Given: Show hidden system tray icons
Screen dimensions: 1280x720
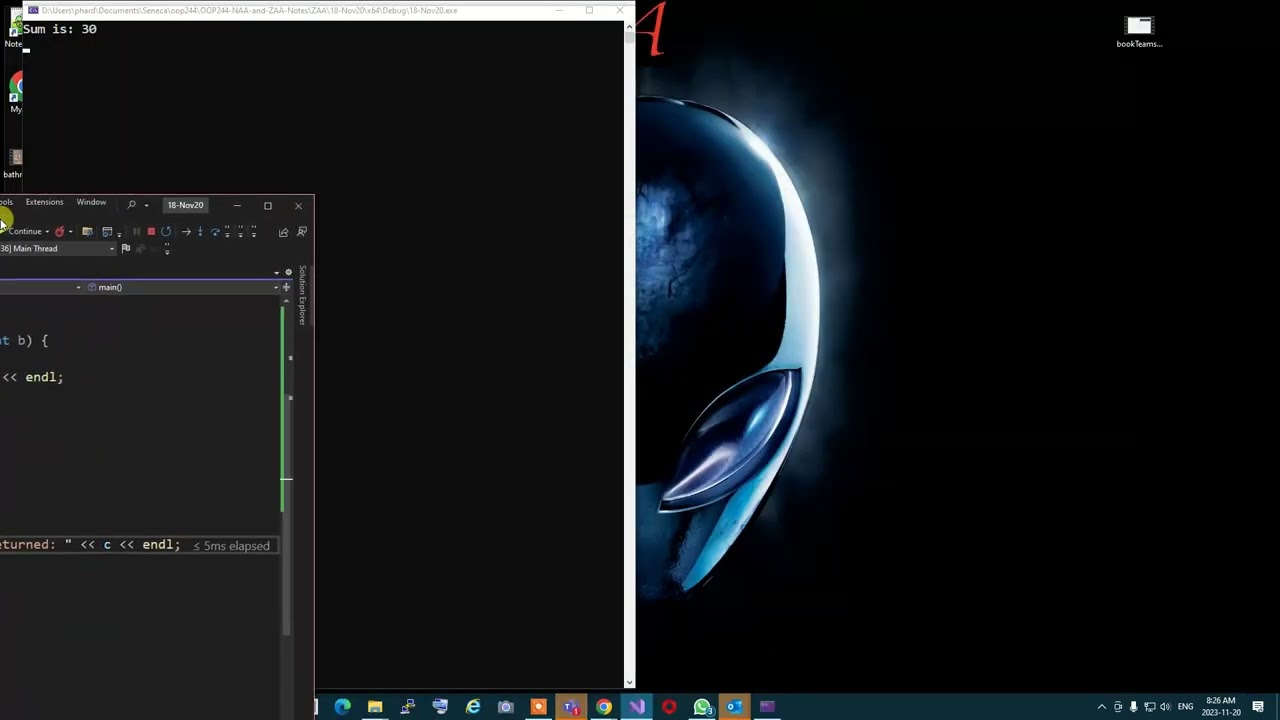Looking at the screenshot, I should 1102,707.
